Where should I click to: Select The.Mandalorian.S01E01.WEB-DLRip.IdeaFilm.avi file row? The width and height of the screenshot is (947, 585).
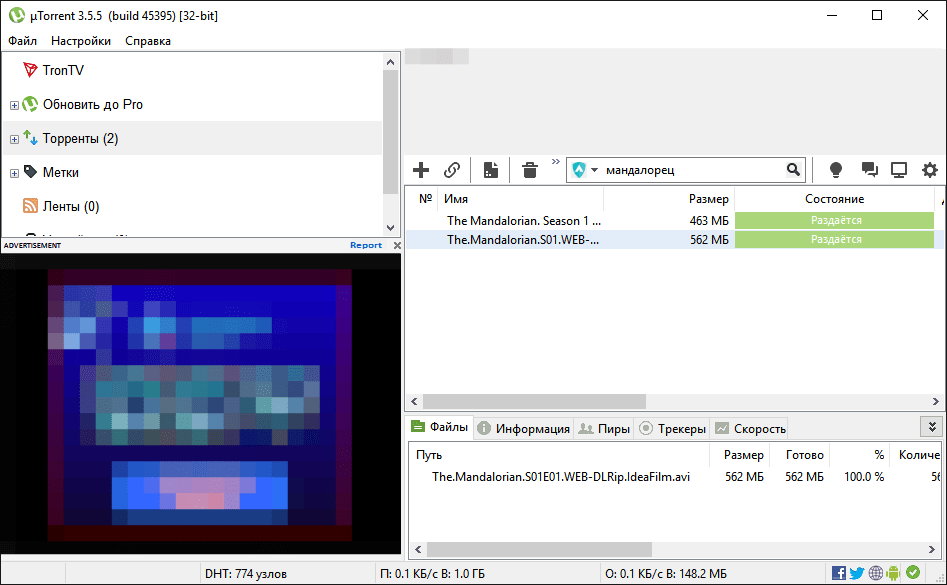[x=675, y=477]
